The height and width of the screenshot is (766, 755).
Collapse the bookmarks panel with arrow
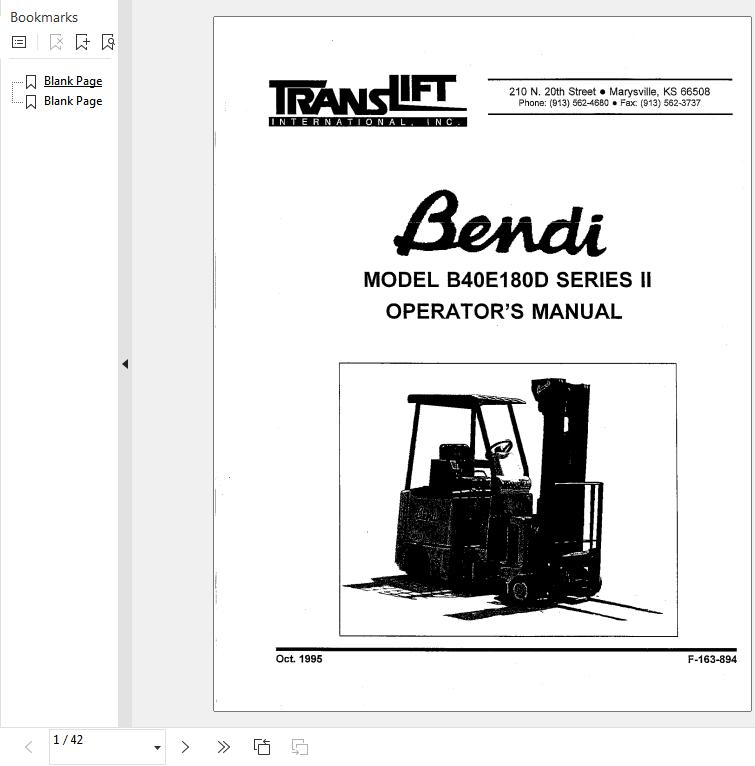125,364
